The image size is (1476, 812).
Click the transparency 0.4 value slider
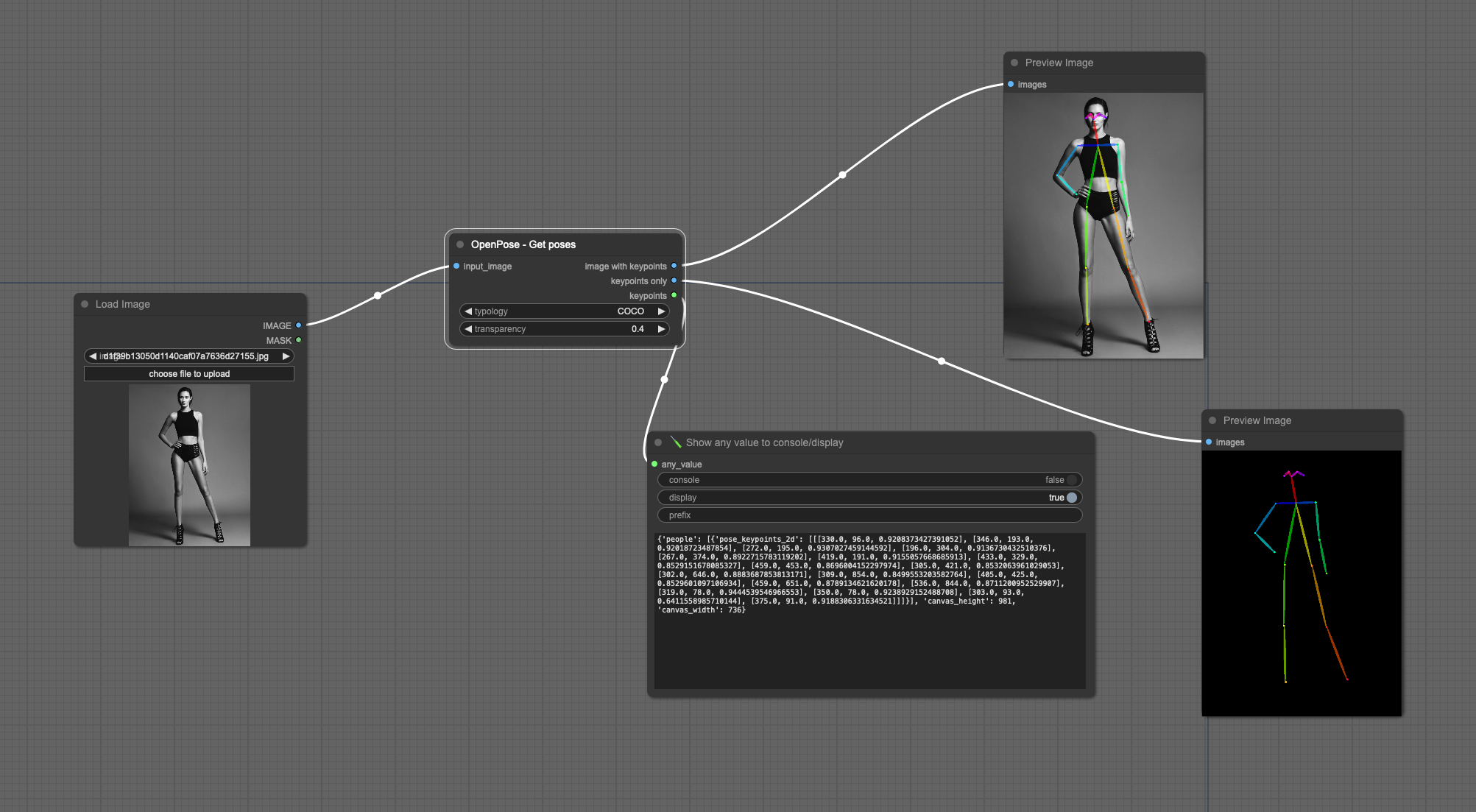[565, 329]
